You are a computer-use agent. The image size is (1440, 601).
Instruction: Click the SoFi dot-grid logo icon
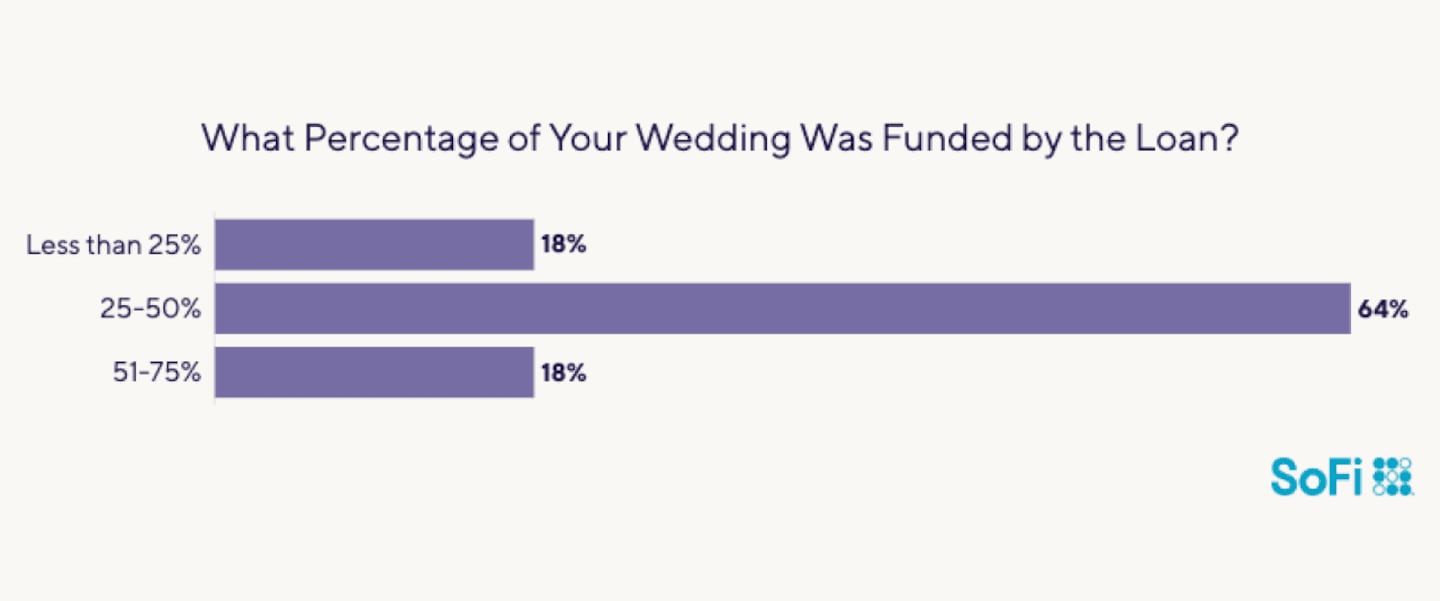(x=1393, y=476)
